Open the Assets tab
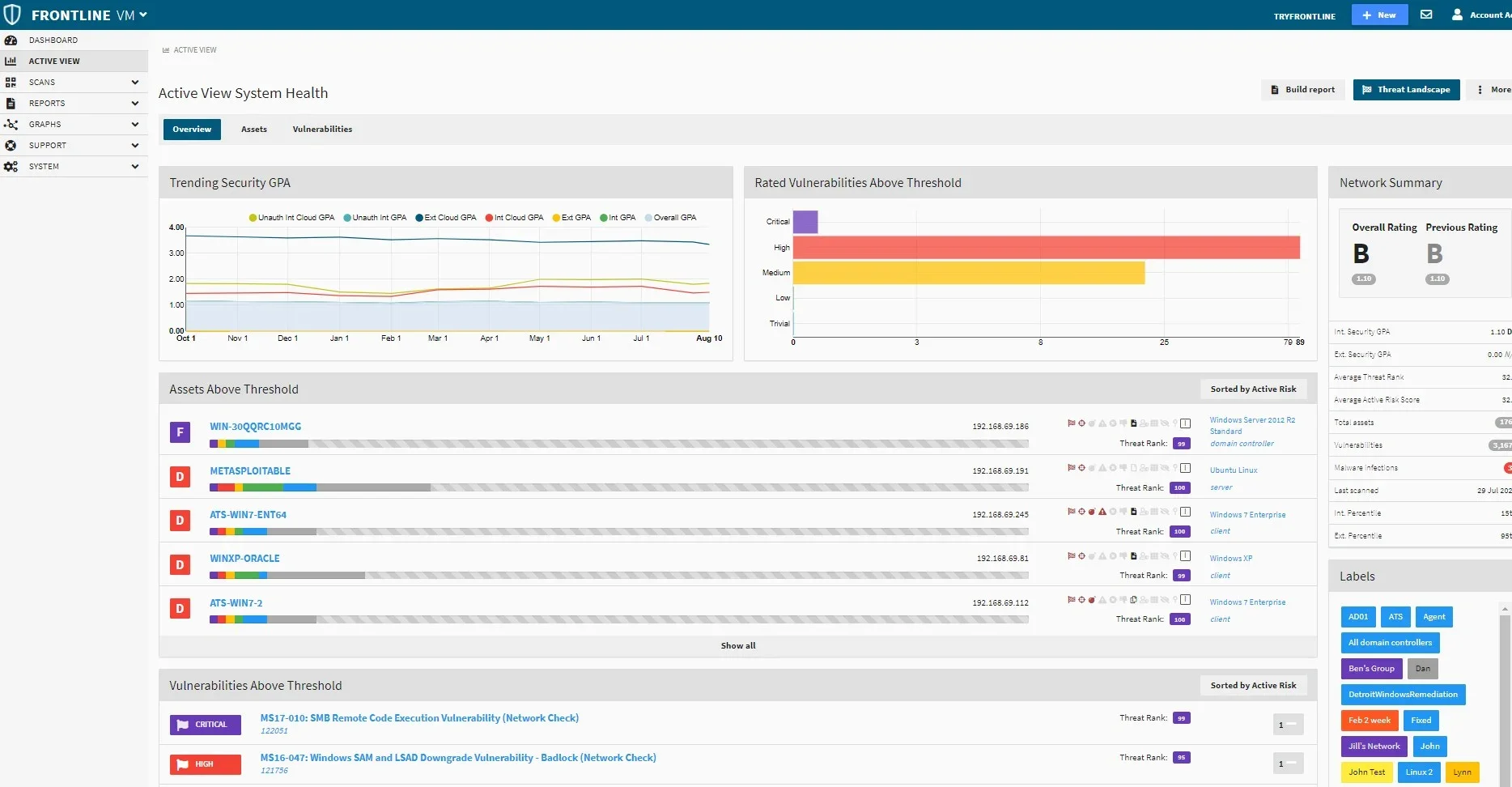 (x=253, y=129)
